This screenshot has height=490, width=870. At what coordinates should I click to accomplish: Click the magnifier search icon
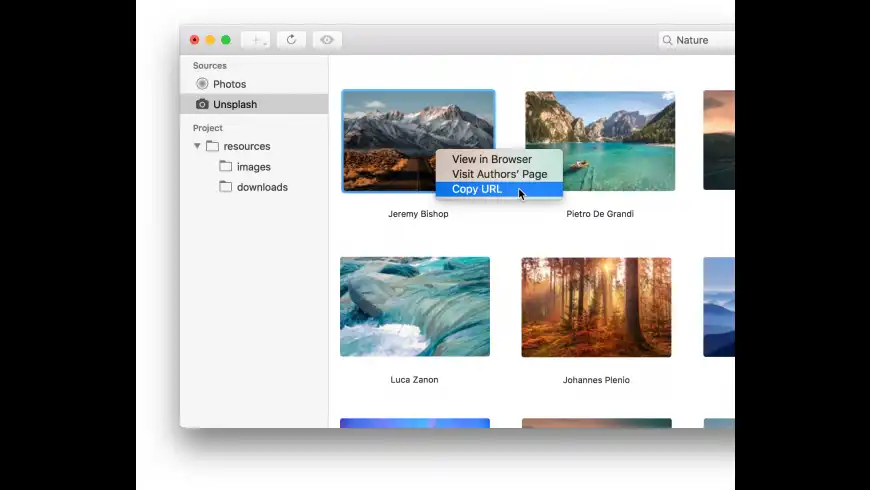click(667, 40)
